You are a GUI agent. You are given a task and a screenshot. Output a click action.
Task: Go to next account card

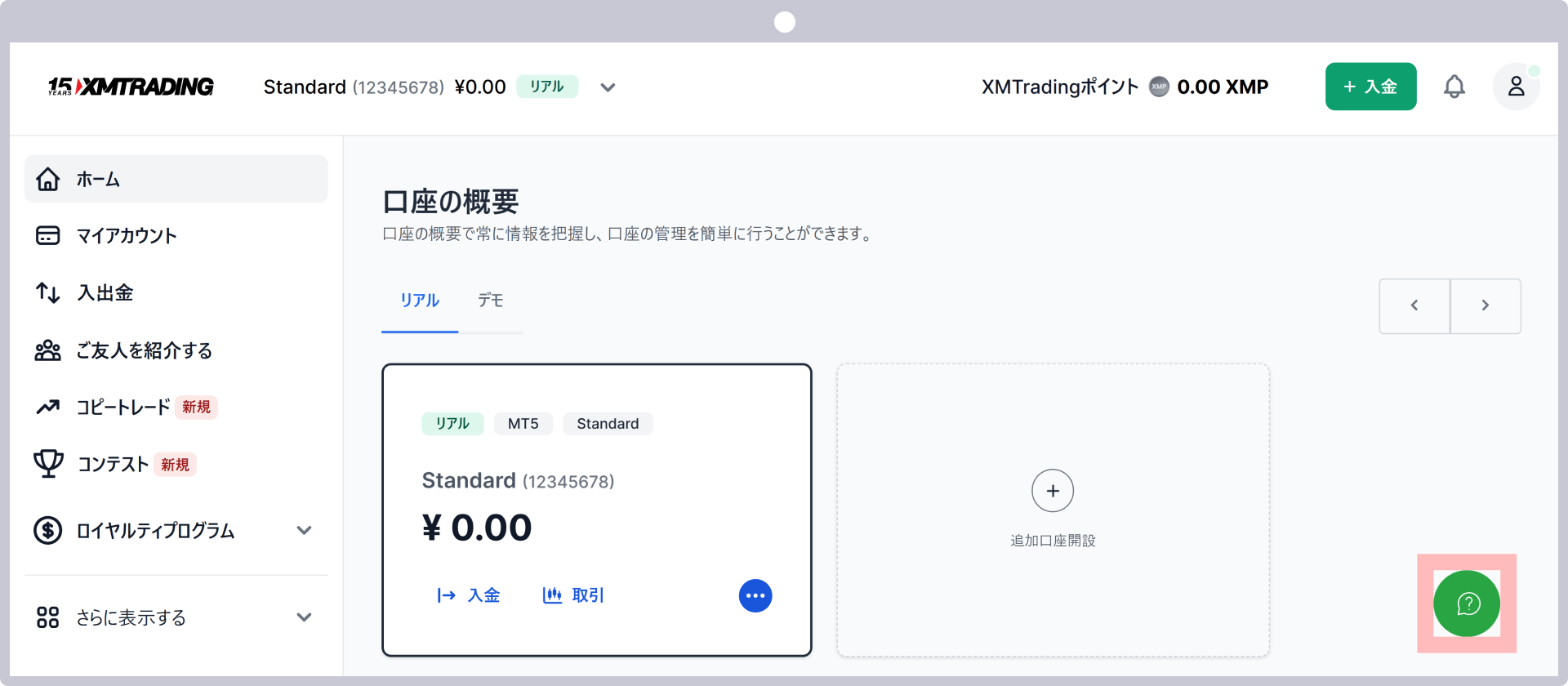coord(1486,305)
